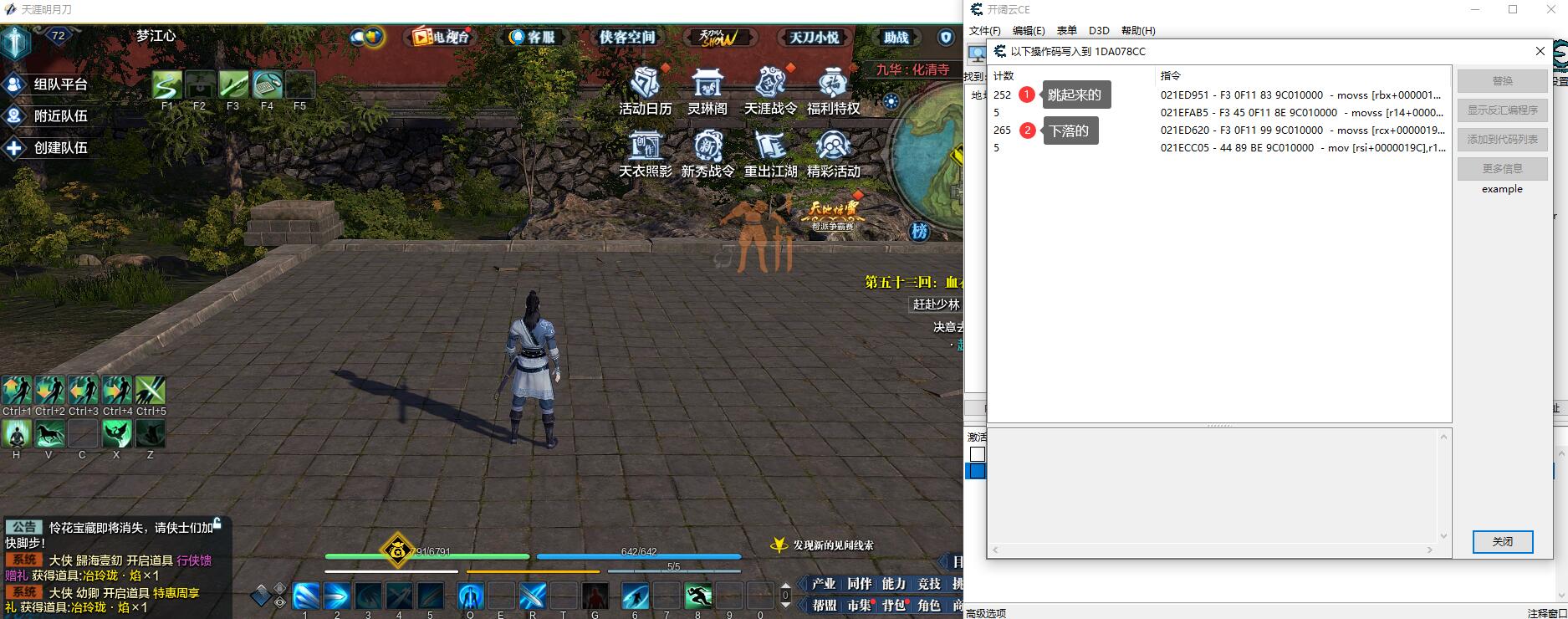The image size is (1568, 619).
Task: Open the character avatar sword emblem
Action: [x=15, y=43]
